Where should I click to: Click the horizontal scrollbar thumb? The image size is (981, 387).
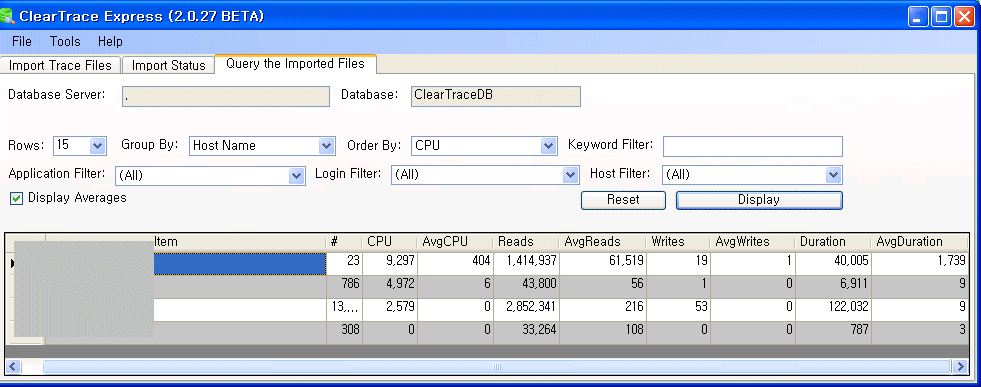(497, 366)
